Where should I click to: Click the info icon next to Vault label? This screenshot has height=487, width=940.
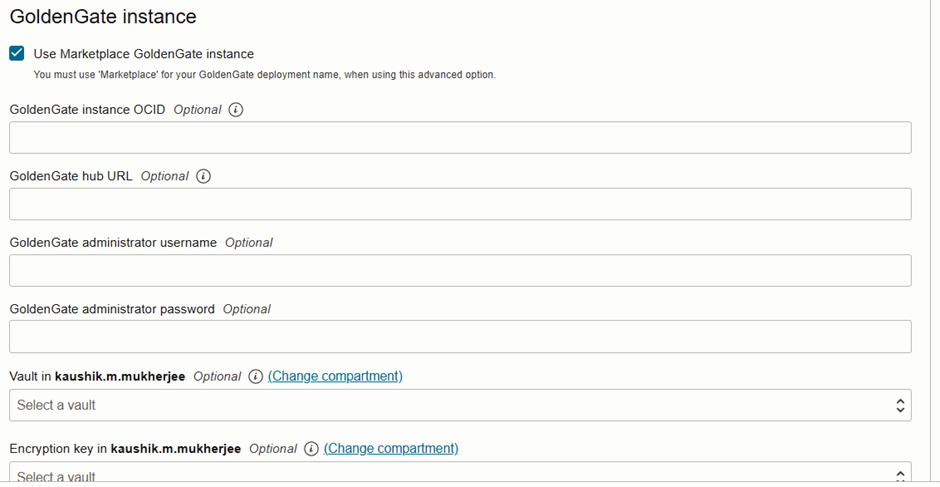[256, 376]
